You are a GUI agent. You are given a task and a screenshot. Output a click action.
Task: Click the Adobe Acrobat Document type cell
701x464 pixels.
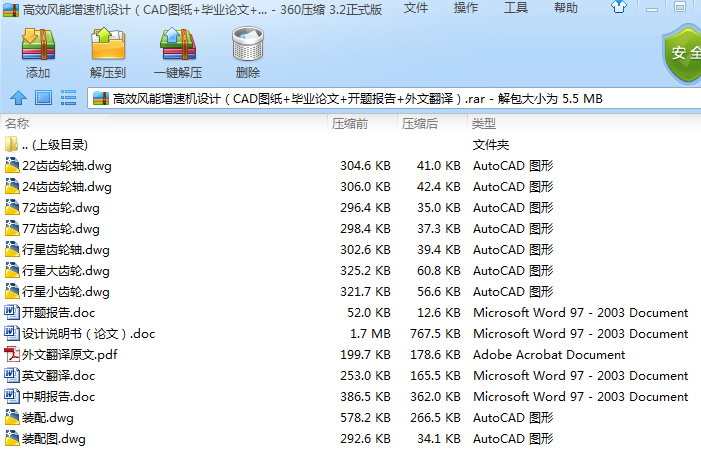tap(549, 354)
